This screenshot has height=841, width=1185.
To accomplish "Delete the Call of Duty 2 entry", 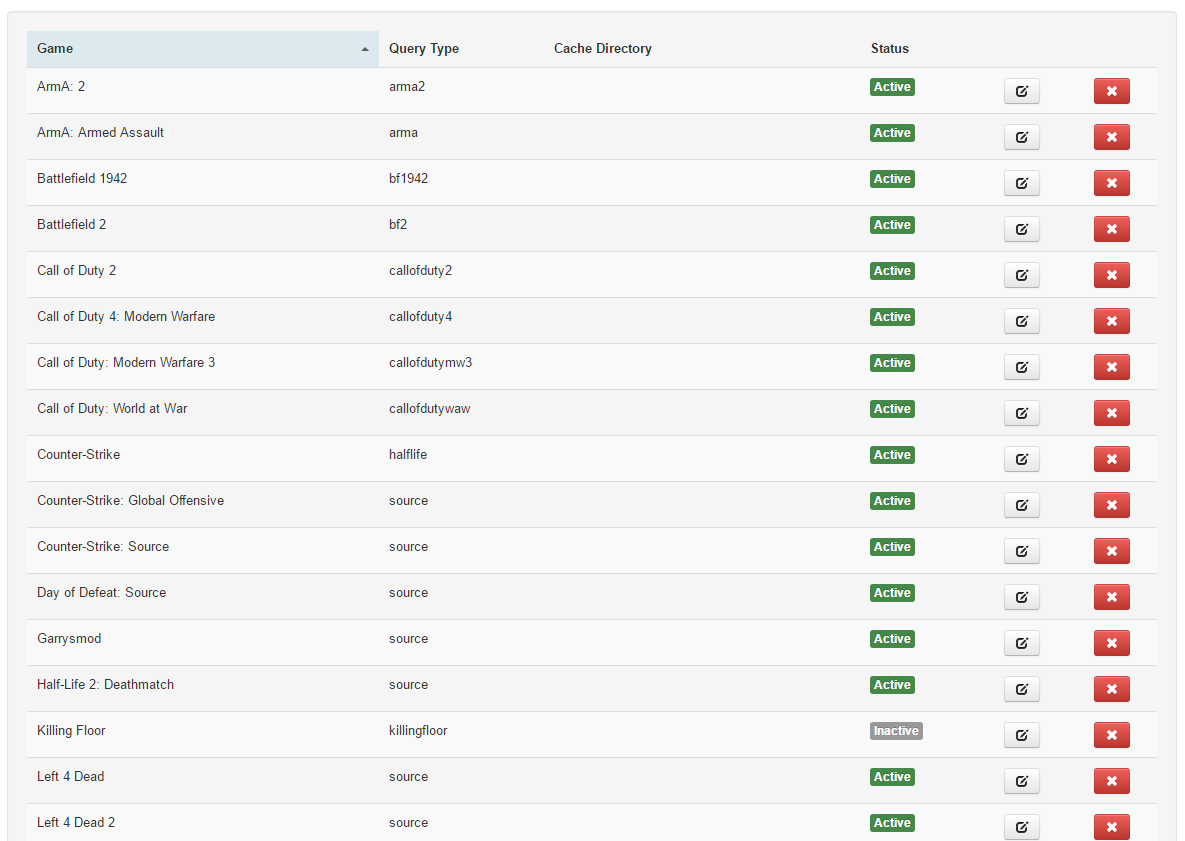I will tap(1112, 276).
